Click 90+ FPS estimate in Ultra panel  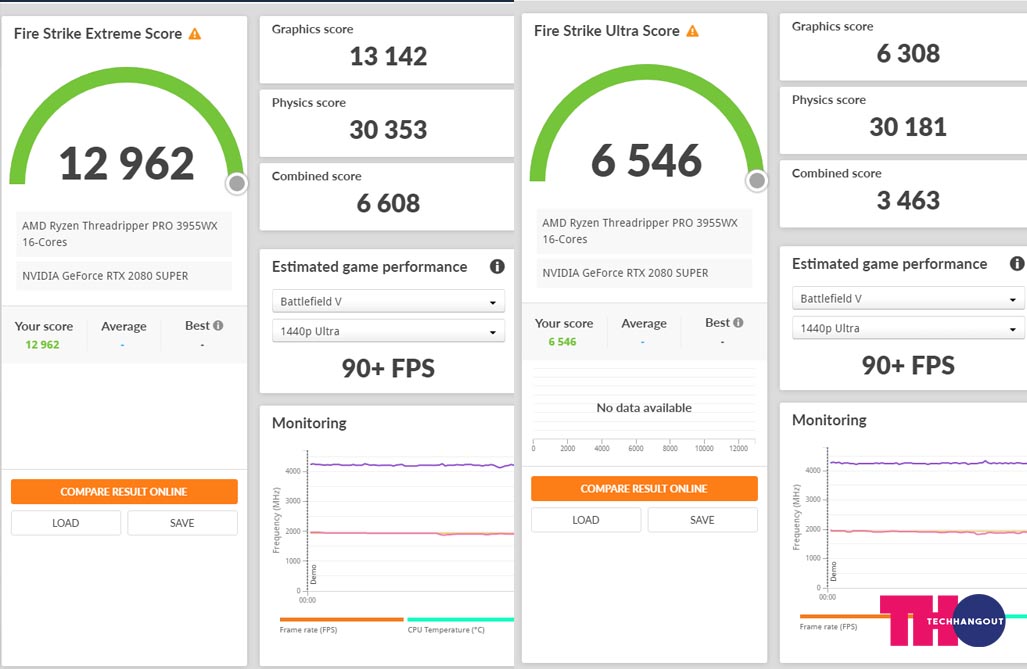click(908, 366)
